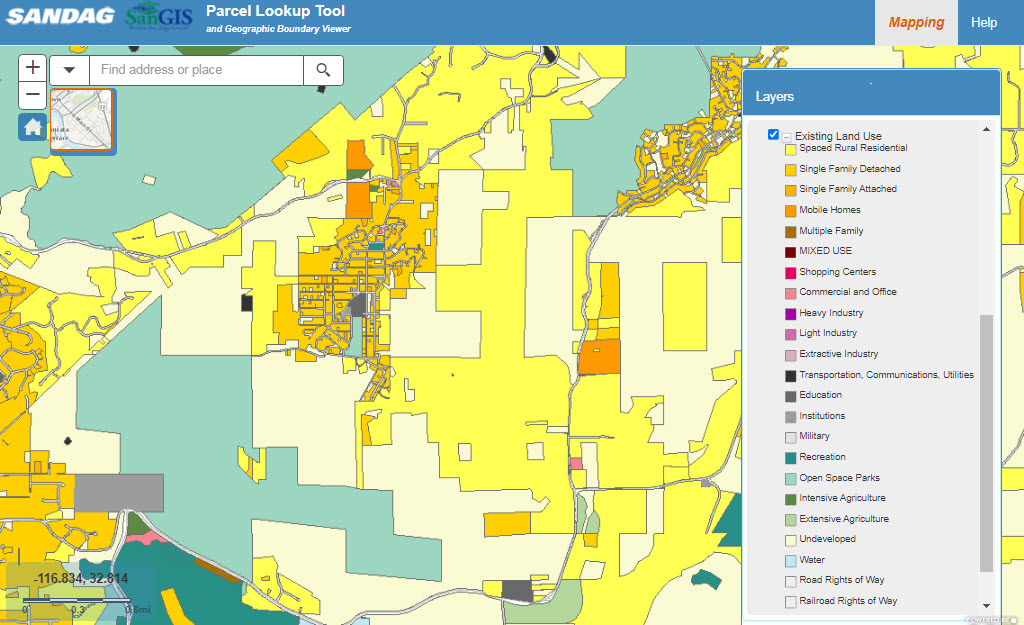Viewport: 1024px width, 625px height.
Task: Click the Layers panel header
Action: click(x=870, y=97)
